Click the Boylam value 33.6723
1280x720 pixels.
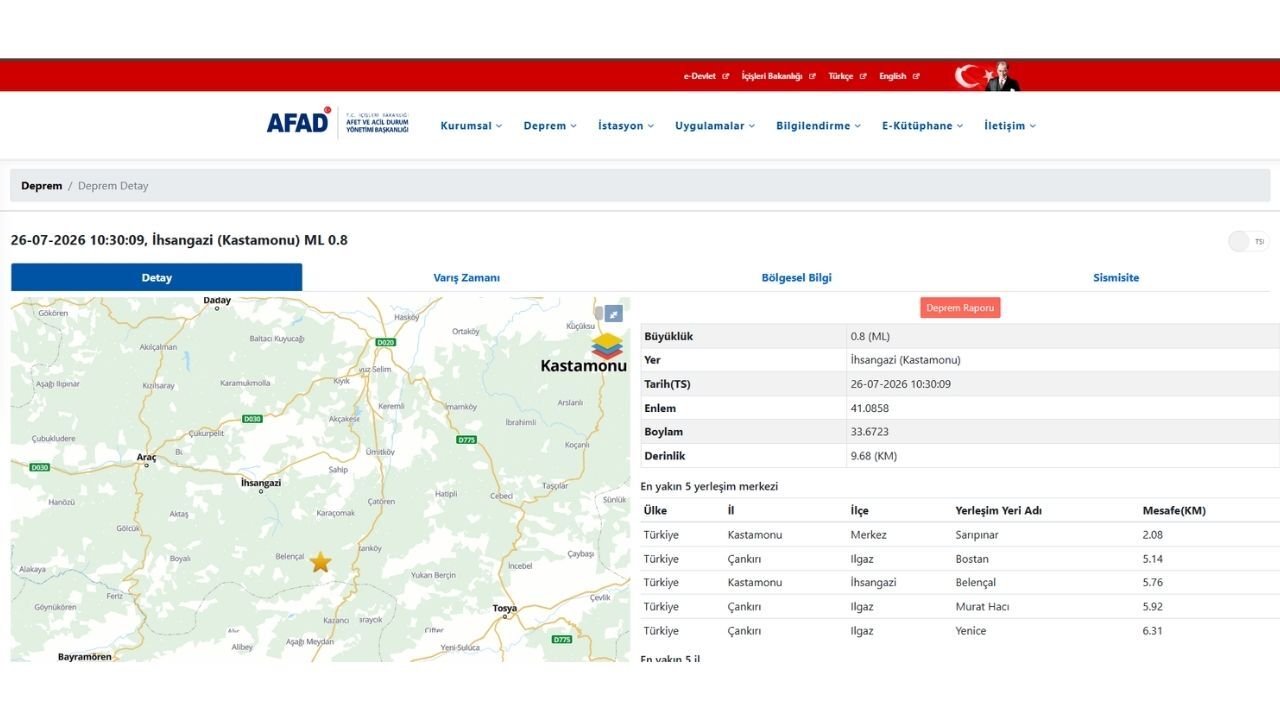(x=869, y=432)
